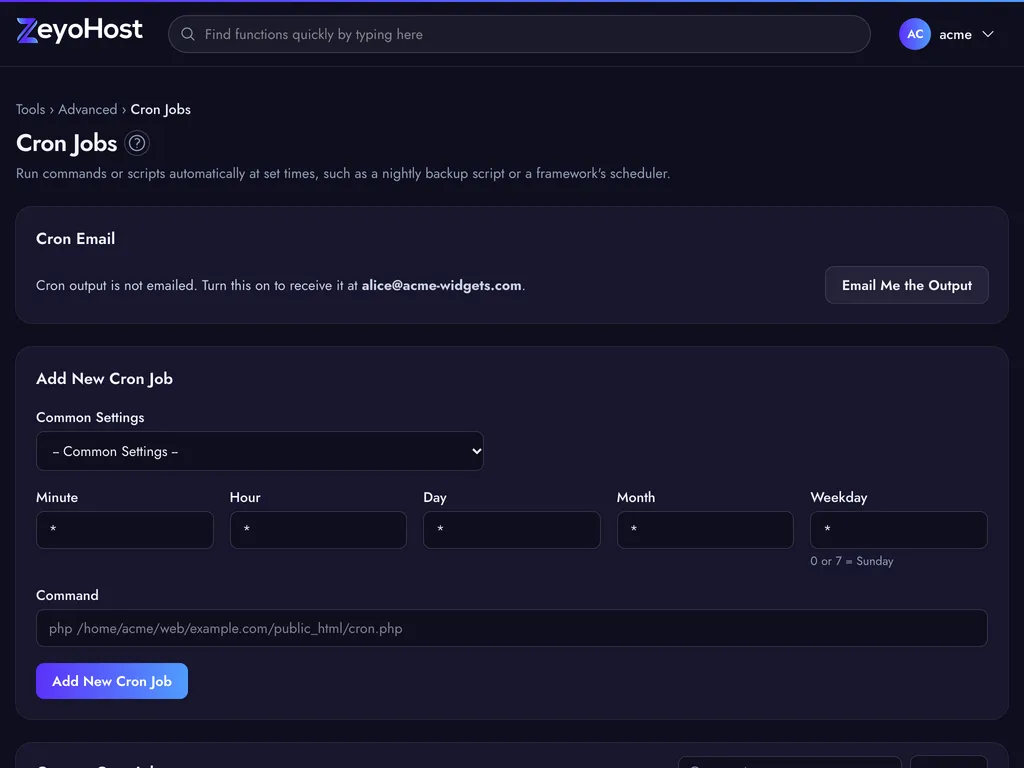Click the search magnifier icon
This screenshot has height=768, width=1024.
pos(187,34)
